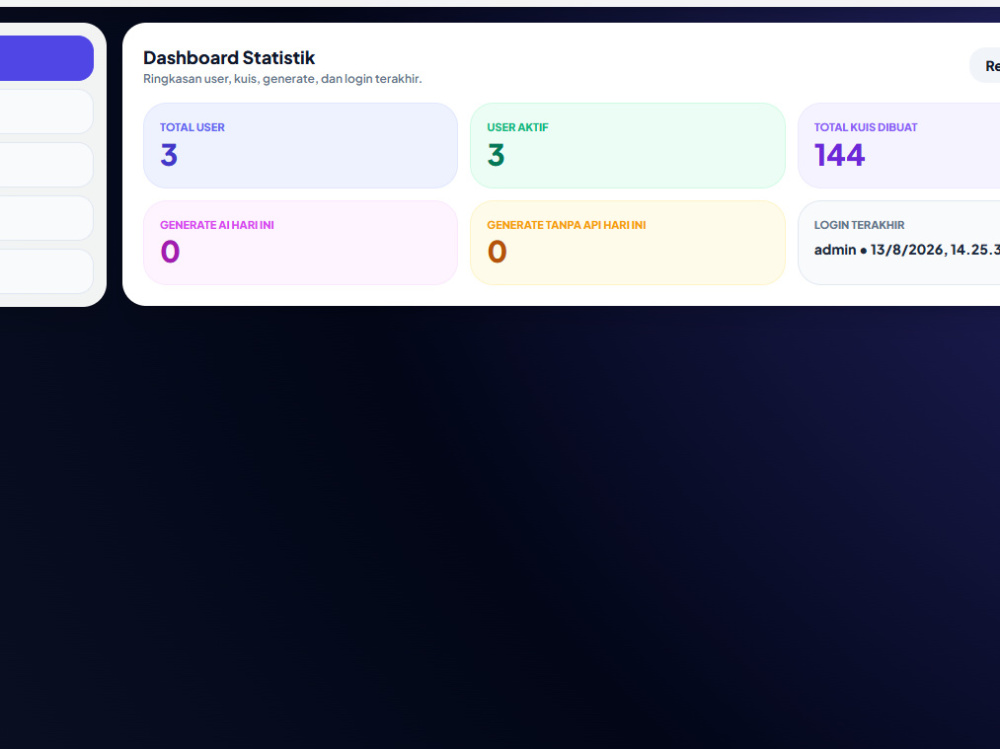1000x749 pixels.
Task: Click the subtitle 'Ringkasan user, kuis, generate, dan login terakhir.'
Action: coord(283,78)
